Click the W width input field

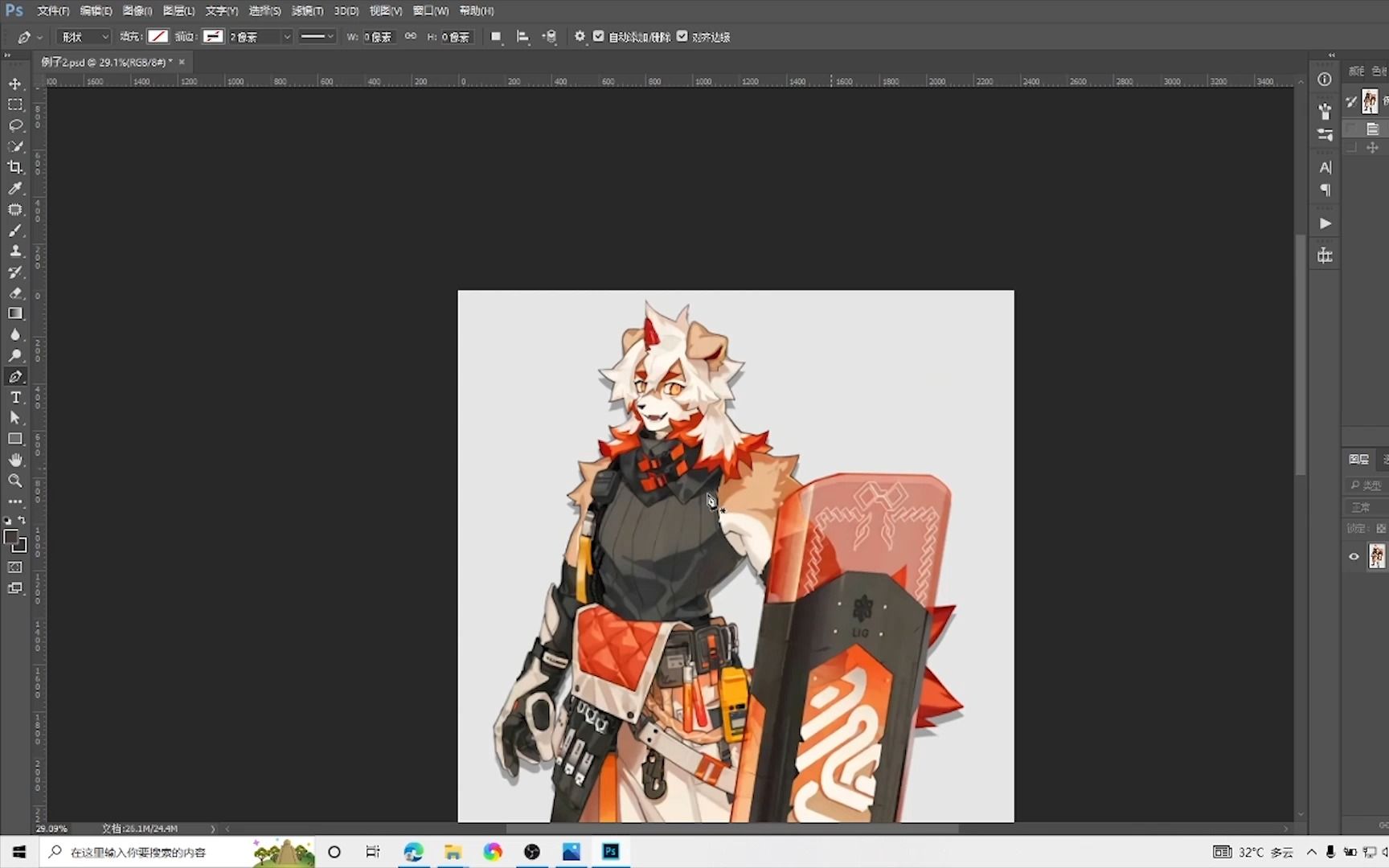[x=378, y=37]
